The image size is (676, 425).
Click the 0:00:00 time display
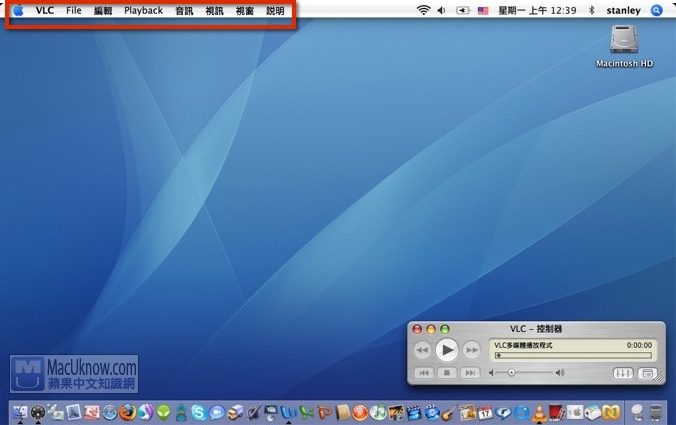pos(639,345)
